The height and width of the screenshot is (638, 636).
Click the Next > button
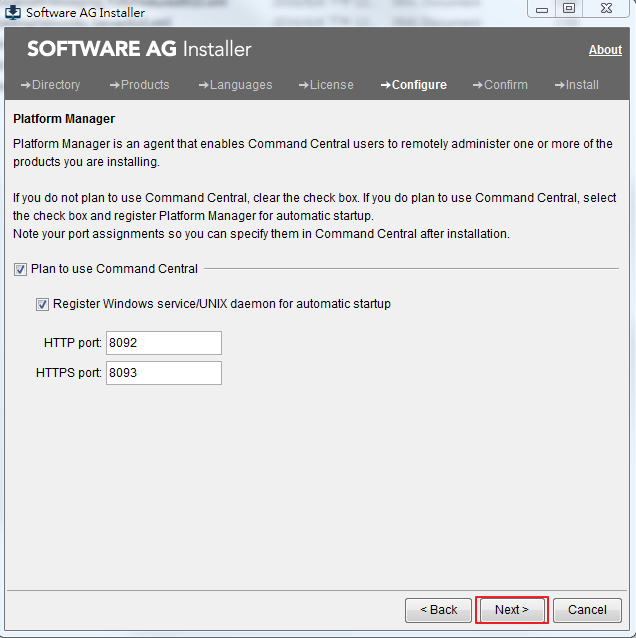511,610
